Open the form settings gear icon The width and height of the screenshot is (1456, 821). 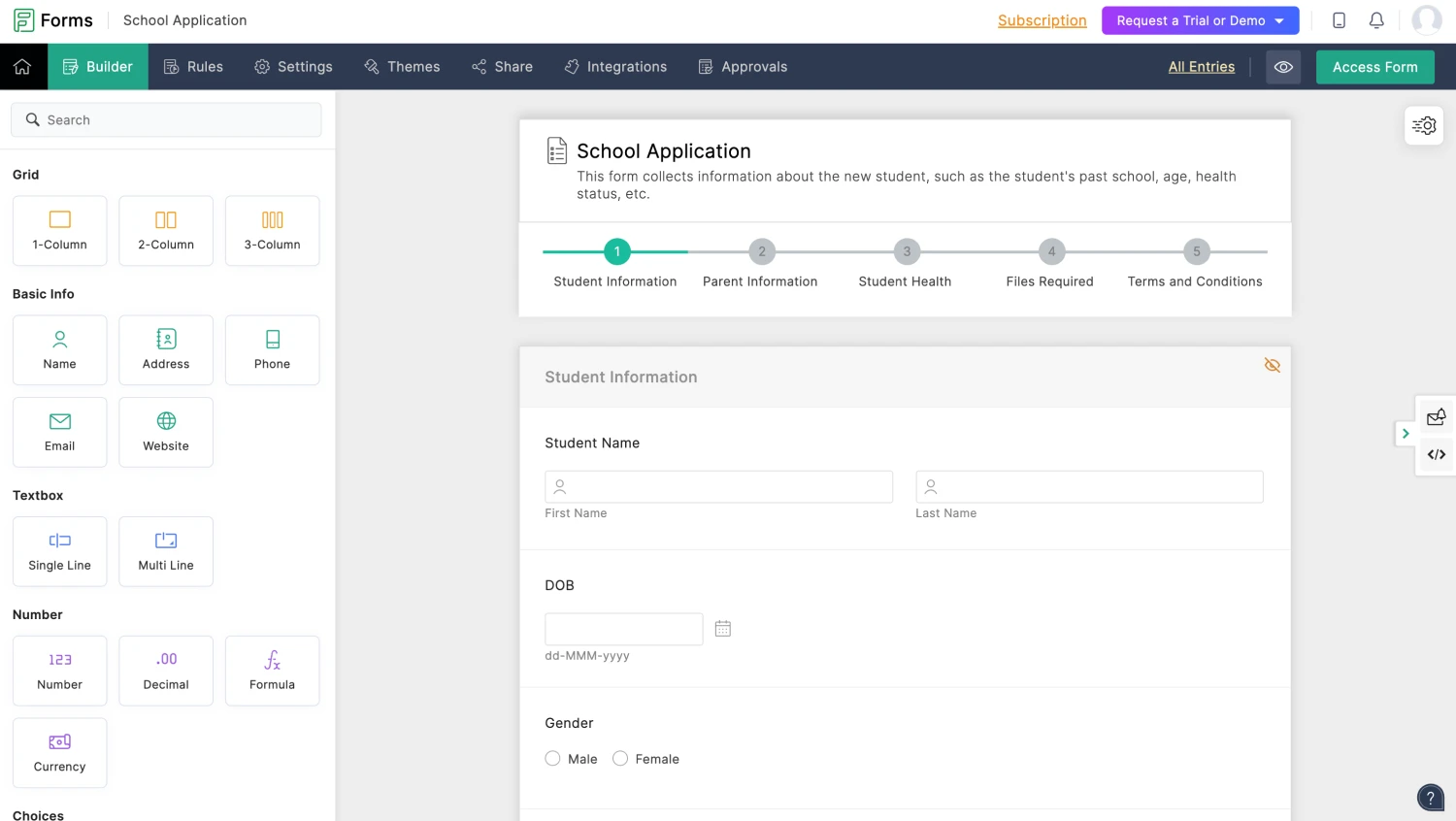click(x=1423, y=125)
